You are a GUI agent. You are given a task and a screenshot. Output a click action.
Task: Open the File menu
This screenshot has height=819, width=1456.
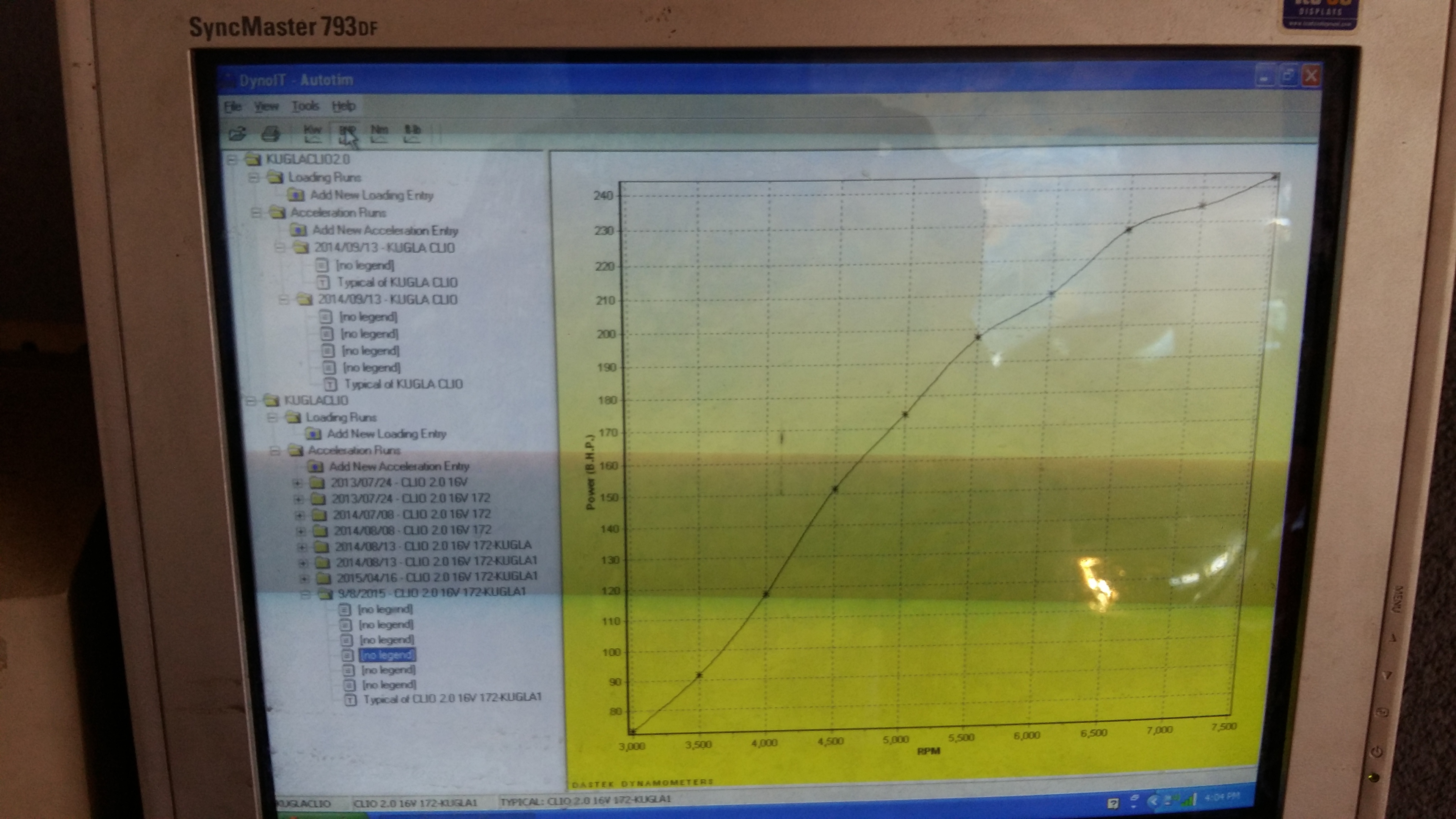[232, 106]
